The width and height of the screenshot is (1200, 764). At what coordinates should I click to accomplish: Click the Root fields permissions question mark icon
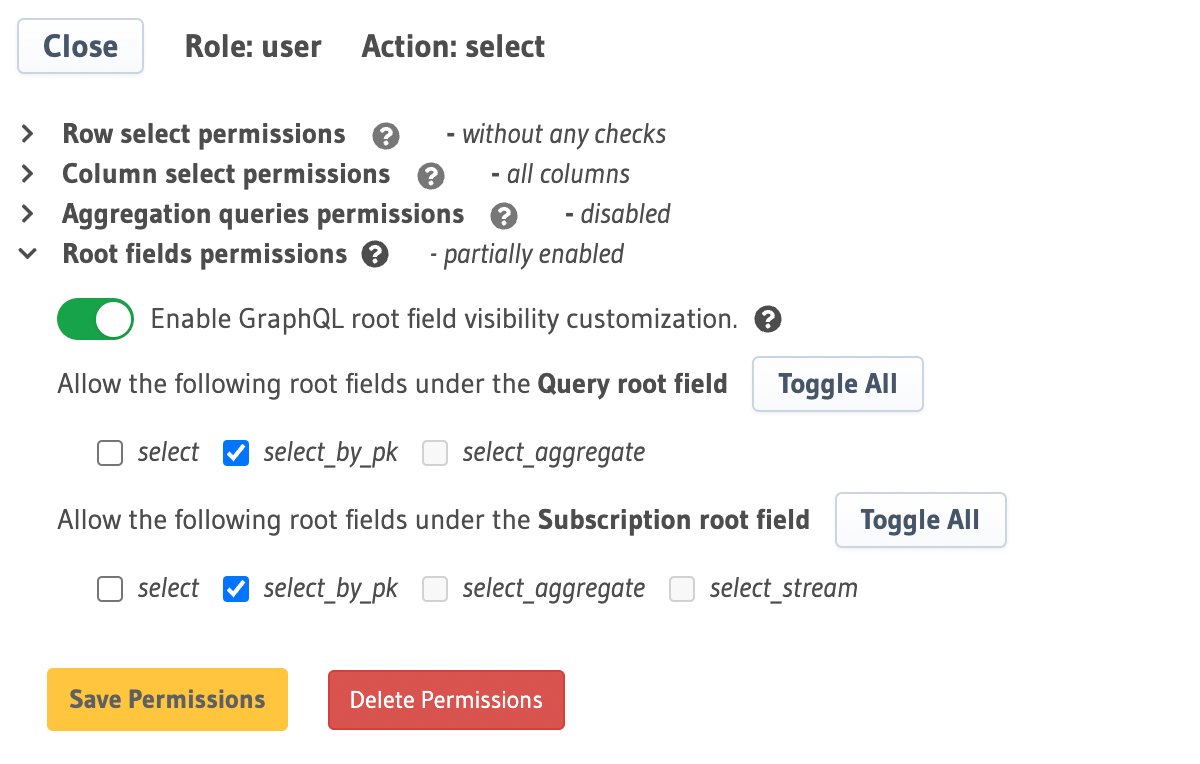click(374, 255)
